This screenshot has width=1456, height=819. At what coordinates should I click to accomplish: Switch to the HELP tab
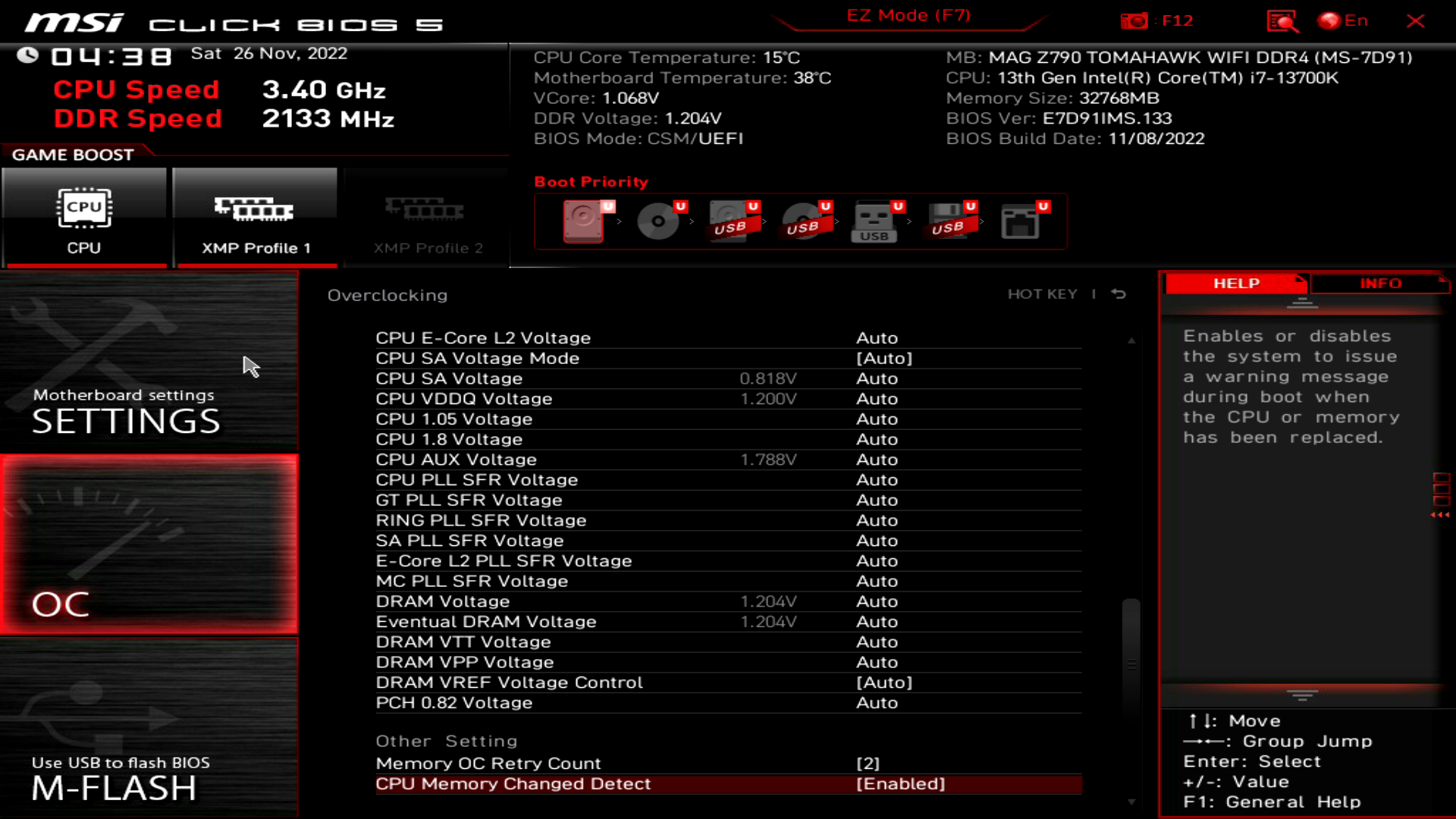[1236, 283]
